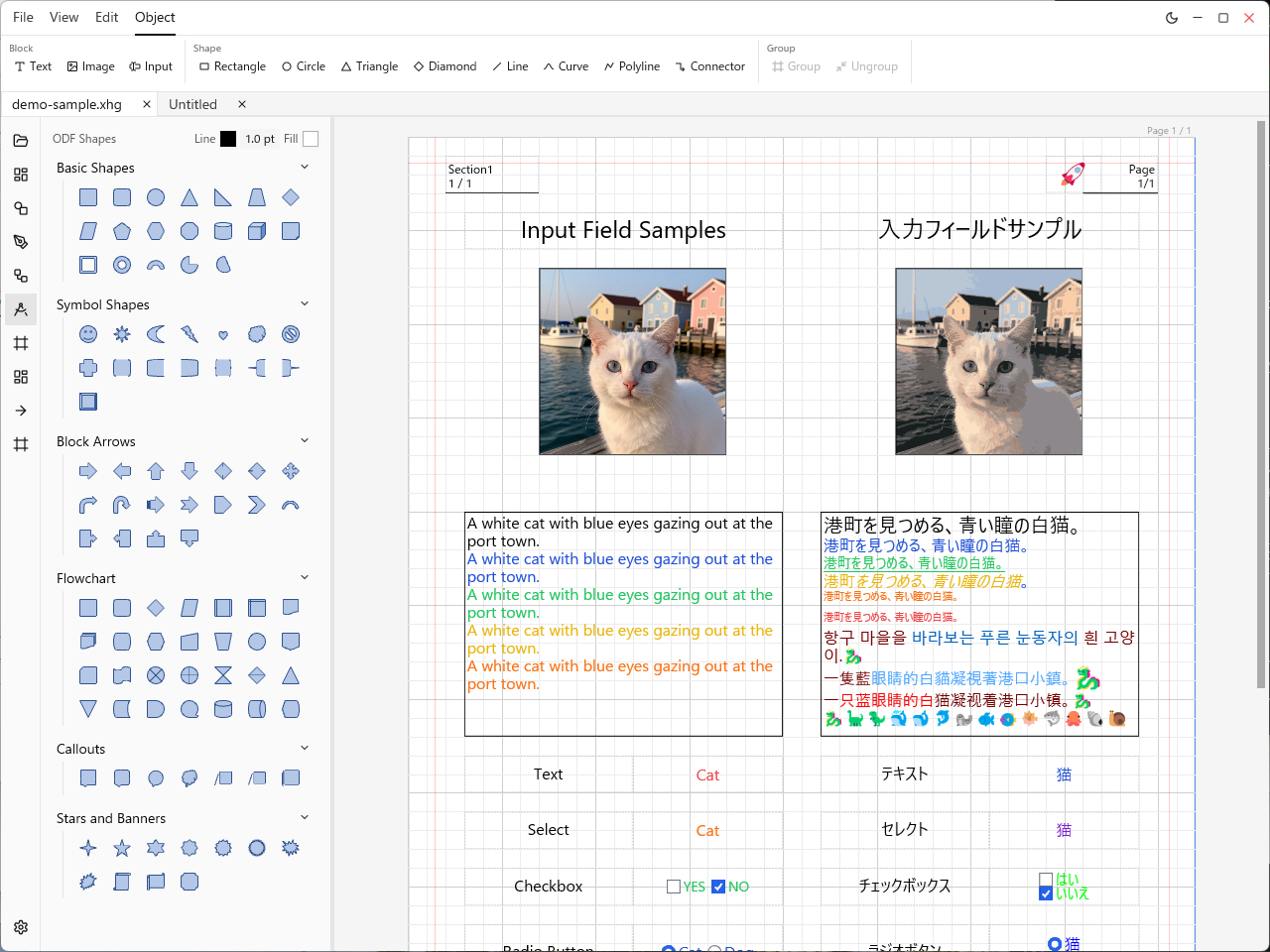The width and height of the screenshot is (1270, 952).
Task: Choose the sun symbol shape
Action: 122,334
